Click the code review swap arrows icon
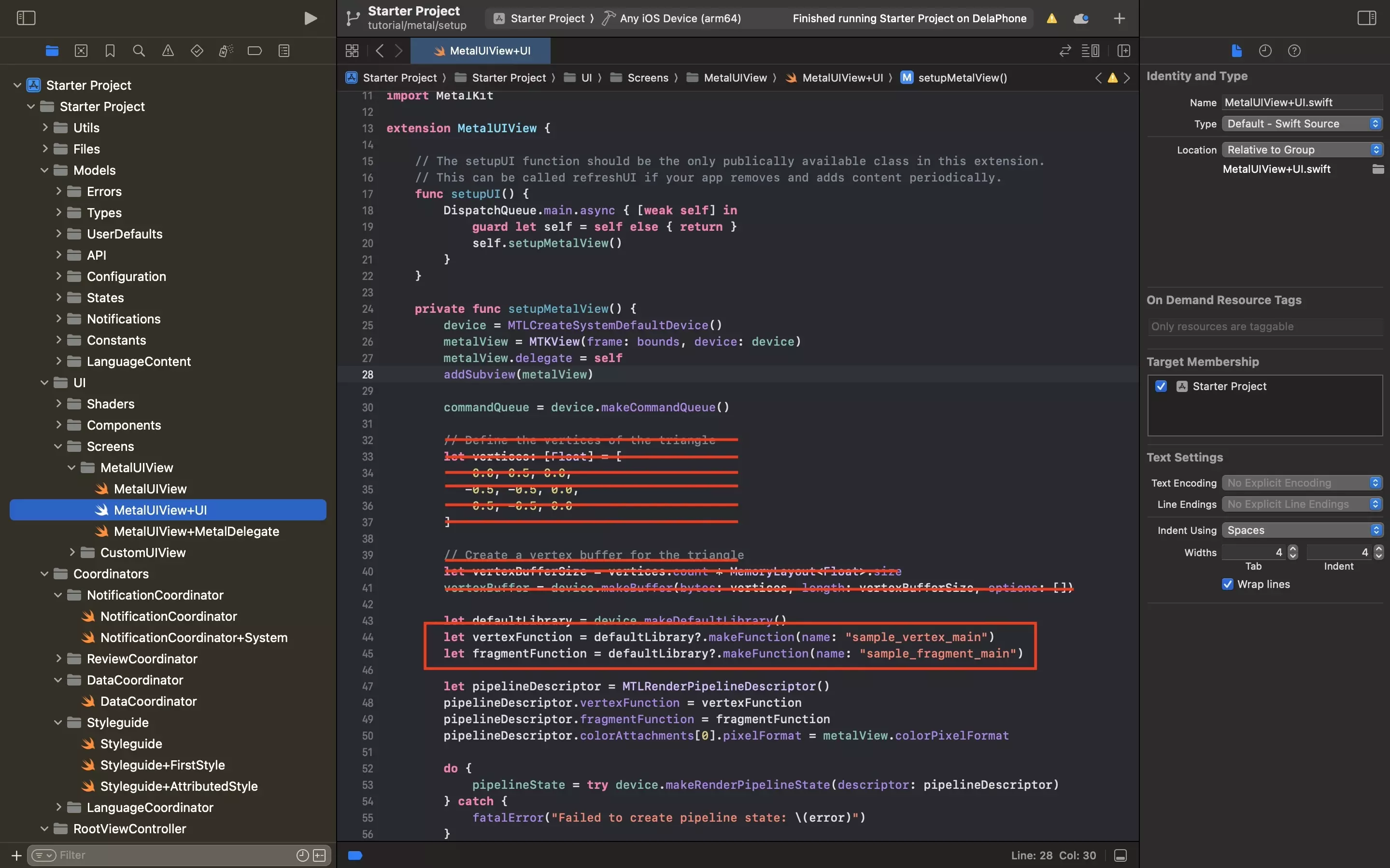 point(1065,51)
